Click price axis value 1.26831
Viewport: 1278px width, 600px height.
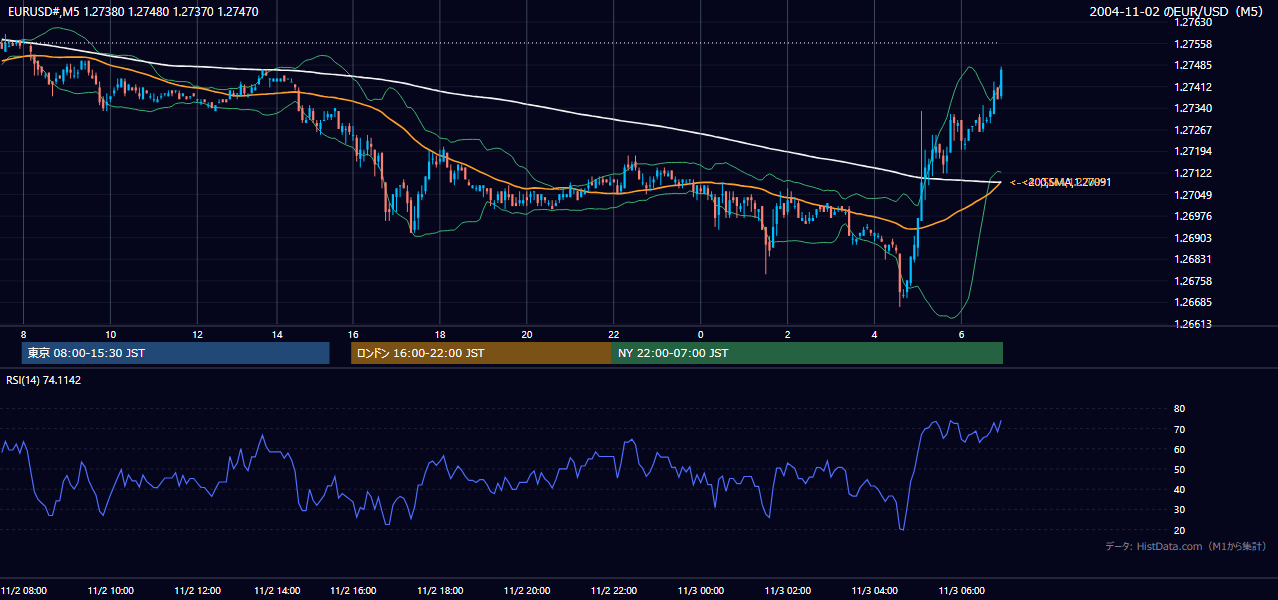1192,259
